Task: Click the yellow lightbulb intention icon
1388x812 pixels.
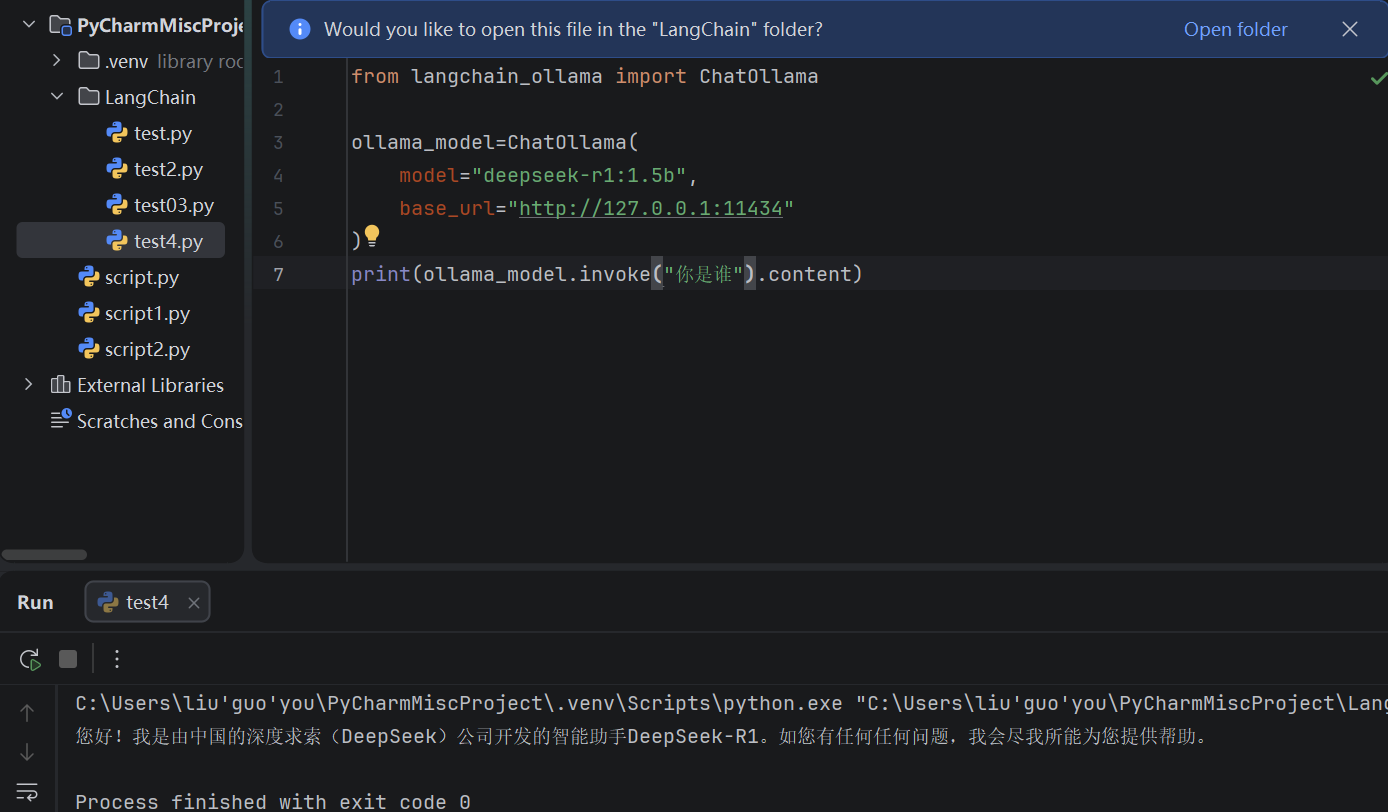Action: point(372,237)
